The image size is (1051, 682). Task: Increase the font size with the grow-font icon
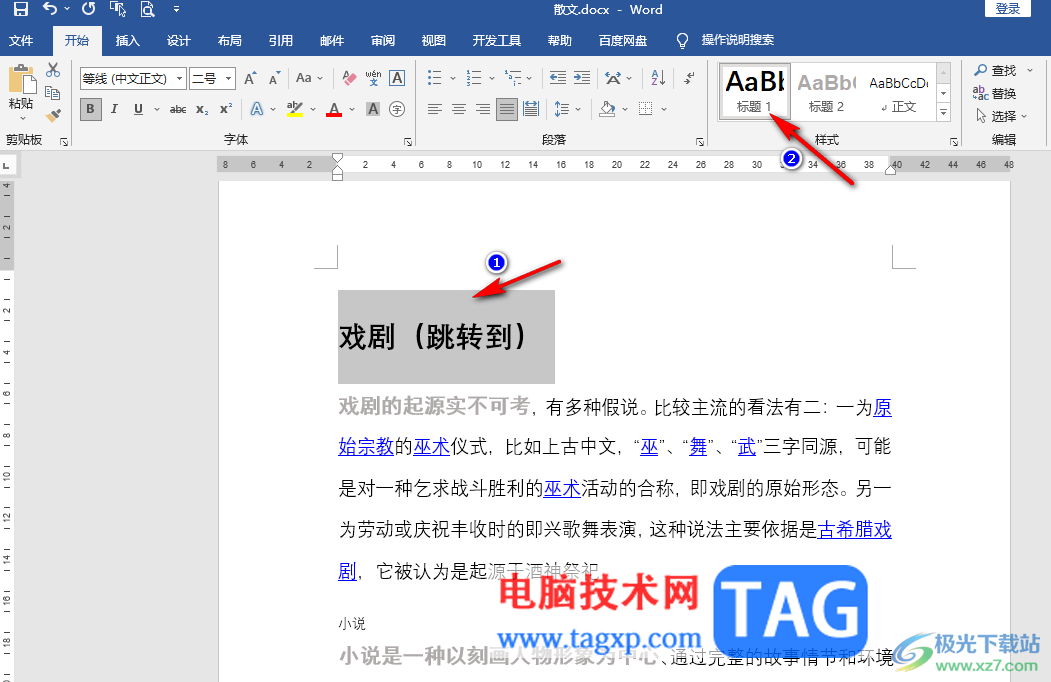coord(250,78)
